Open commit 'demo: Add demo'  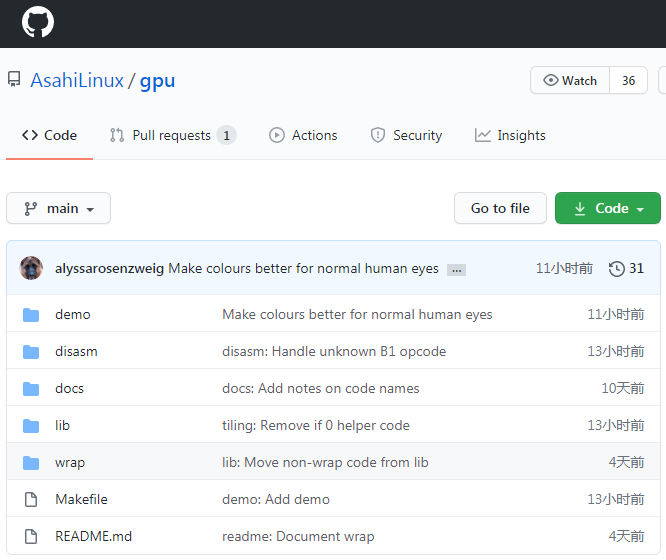(x=276, y=499)
